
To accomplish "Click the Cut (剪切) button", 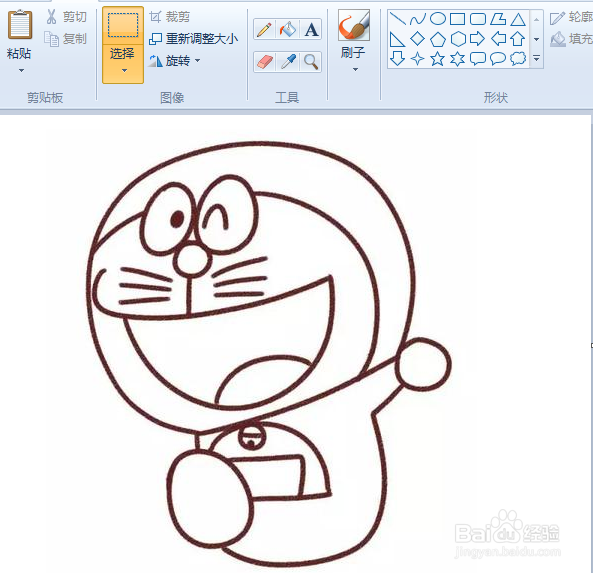I will [x=67, y=17].
